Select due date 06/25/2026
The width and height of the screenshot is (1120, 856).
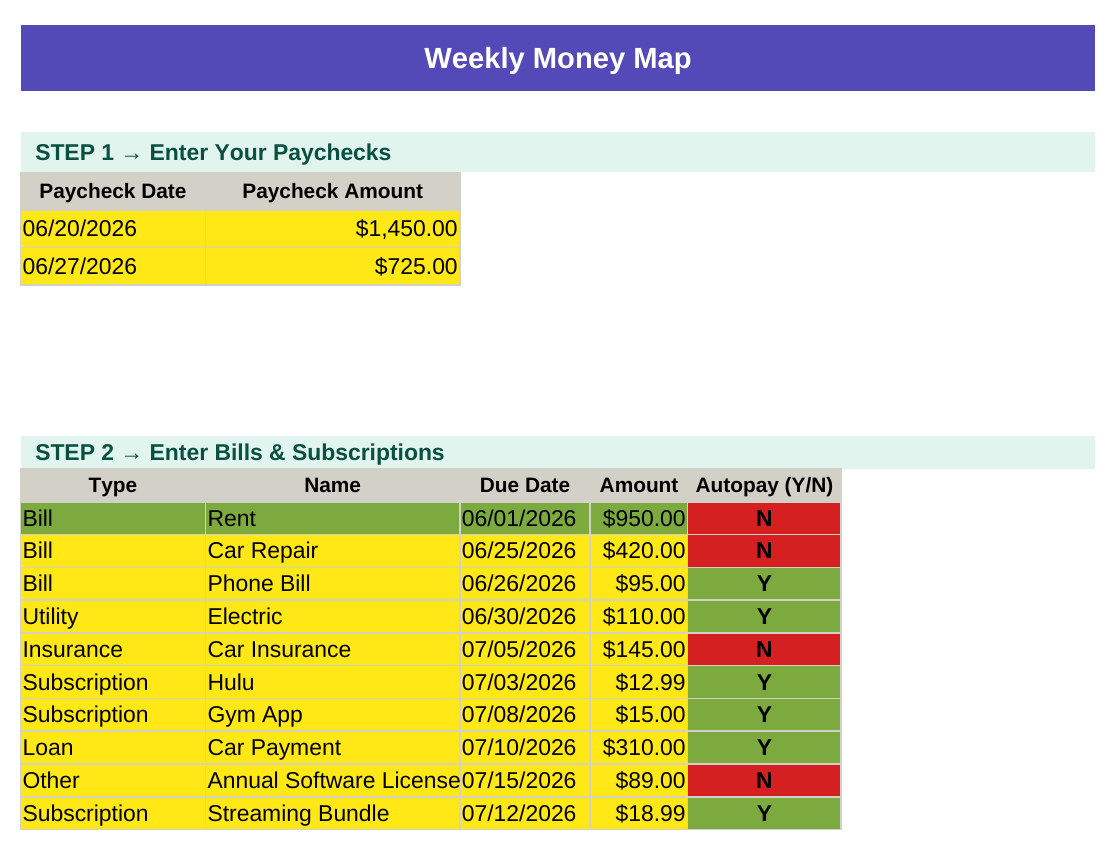[525, 551]
